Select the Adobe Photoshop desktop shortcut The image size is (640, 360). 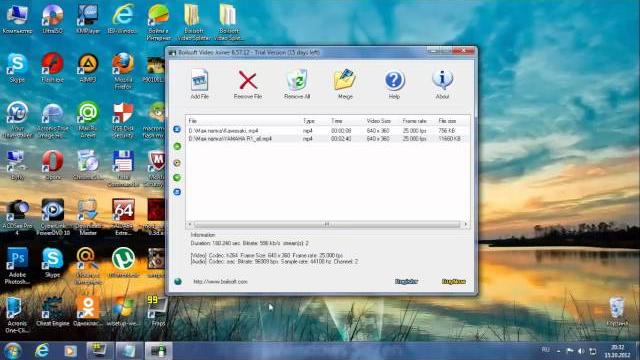(x=17, y=265)
